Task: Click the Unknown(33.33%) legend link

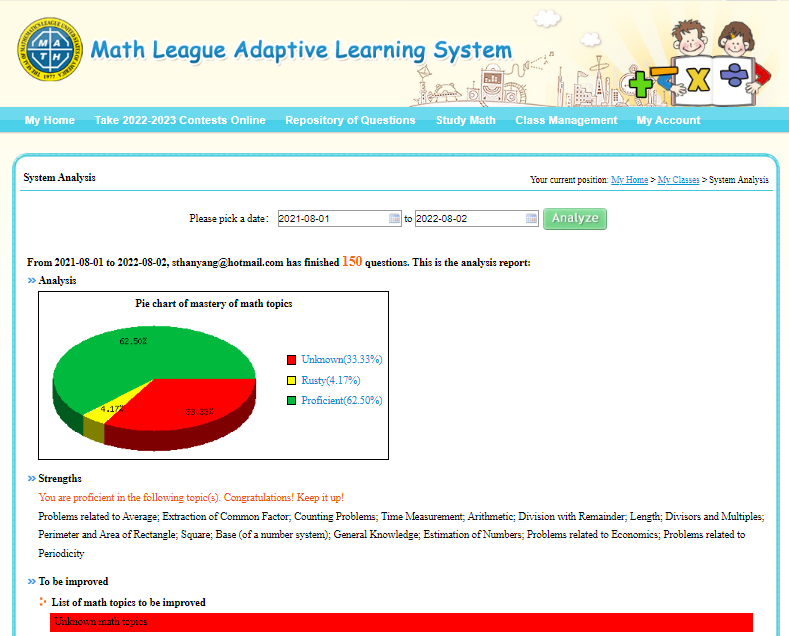Action: [x=342, y=359]
